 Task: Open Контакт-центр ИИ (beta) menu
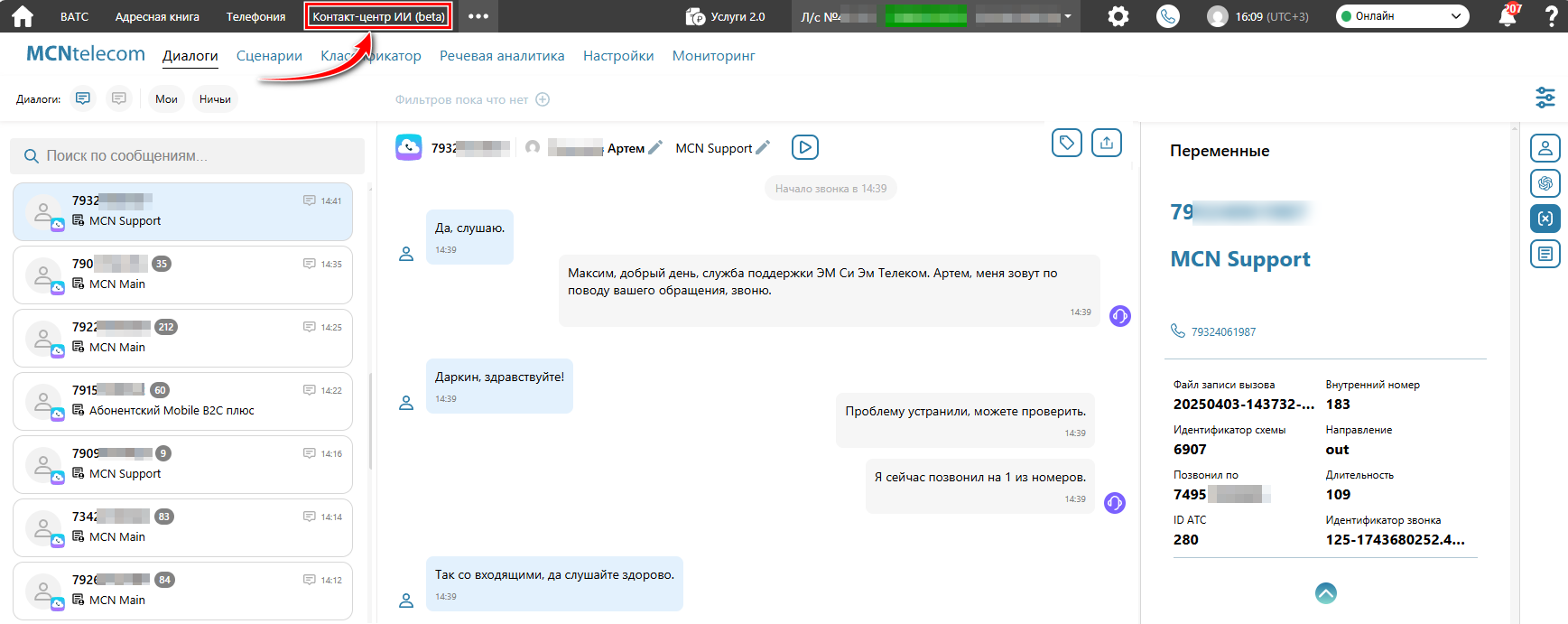pos(378,16)
